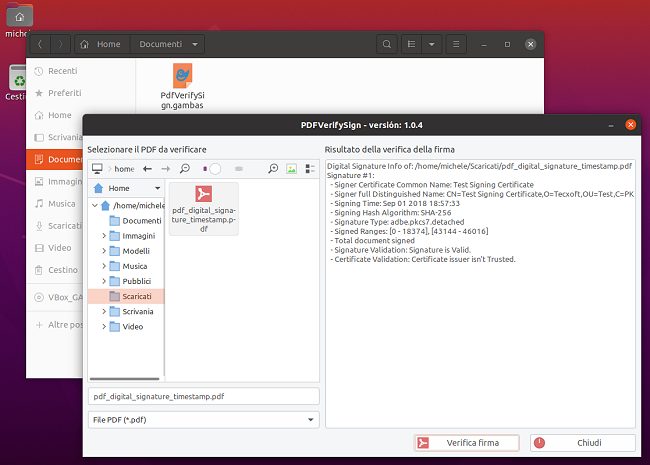Collapse the /home/michele tree node
The height and width of the screenshot is (465, 650).
[x=95, y=206]
